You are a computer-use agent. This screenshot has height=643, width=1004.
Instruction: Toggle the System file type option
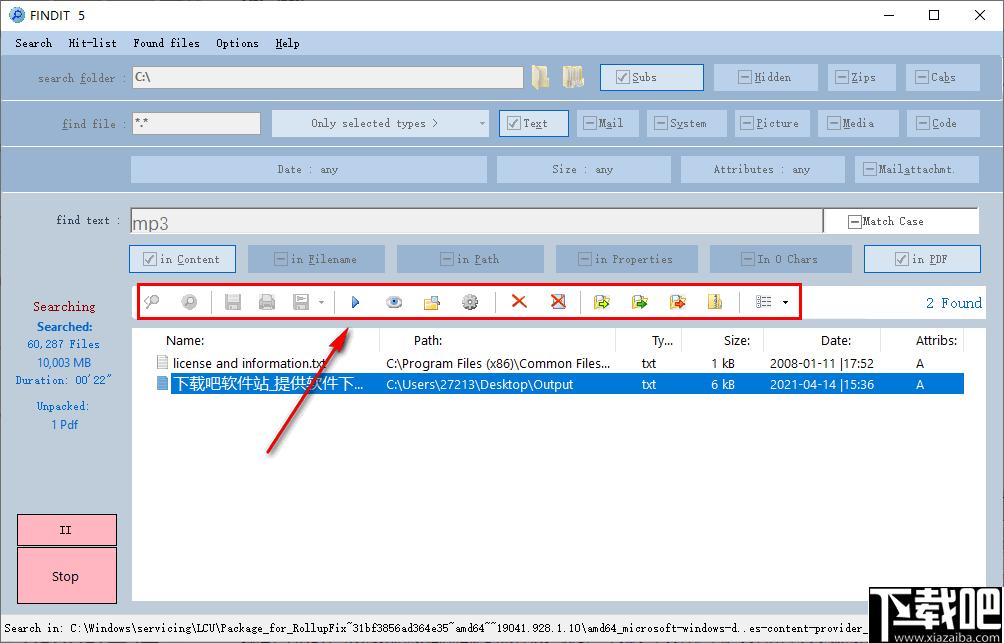click(x=687, y=124)
